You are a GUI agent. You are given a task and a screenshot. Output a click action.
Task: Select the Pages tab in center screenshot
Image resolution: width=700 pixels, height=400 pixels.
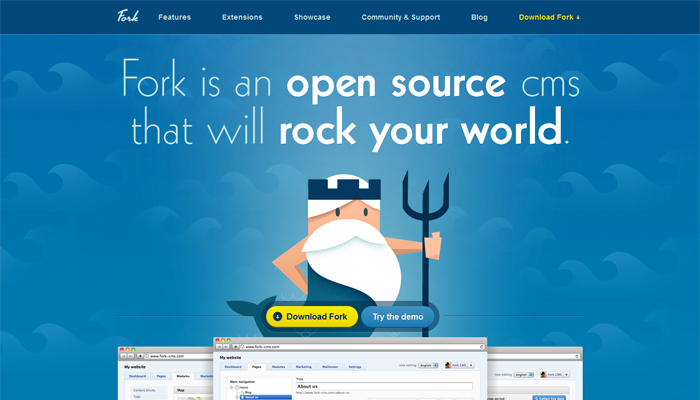(257, 367)
